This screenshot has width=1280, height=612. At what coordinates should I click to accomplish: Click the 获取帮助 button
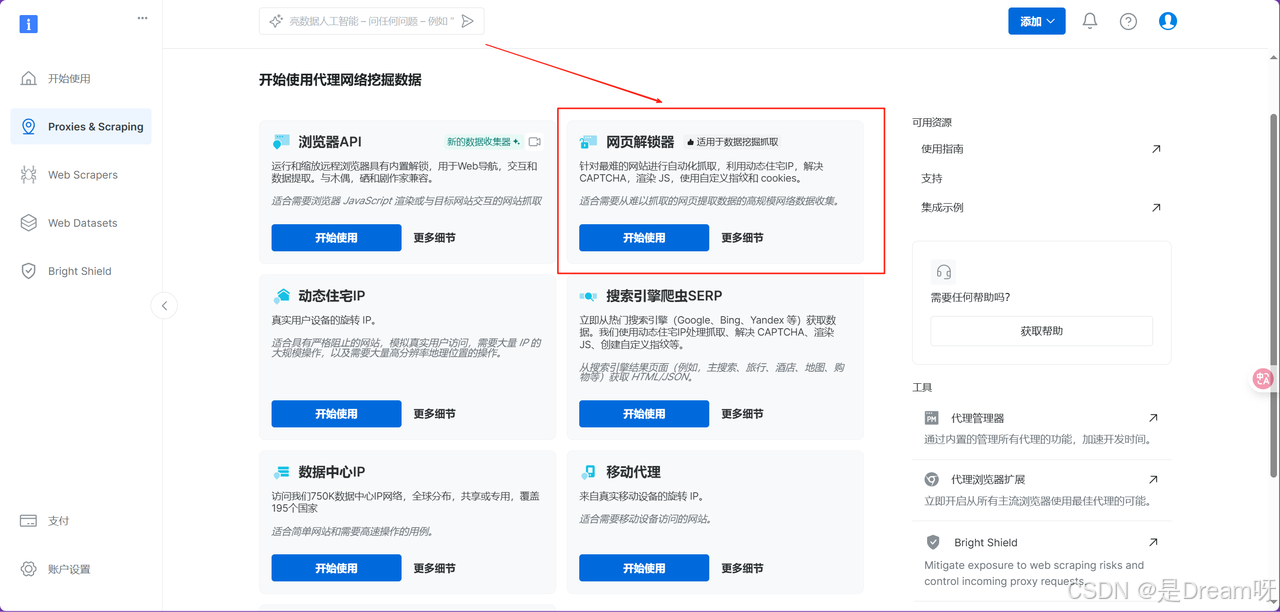coord(1041,331)
